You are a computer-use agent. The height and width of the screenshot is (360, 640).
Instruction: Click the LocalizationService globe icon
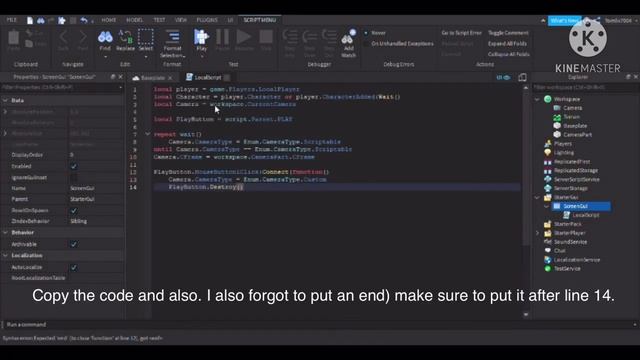(548, 260)
